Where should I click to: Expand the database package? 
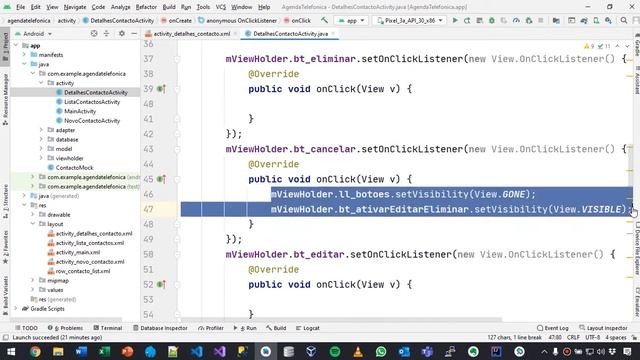point(41,139)
